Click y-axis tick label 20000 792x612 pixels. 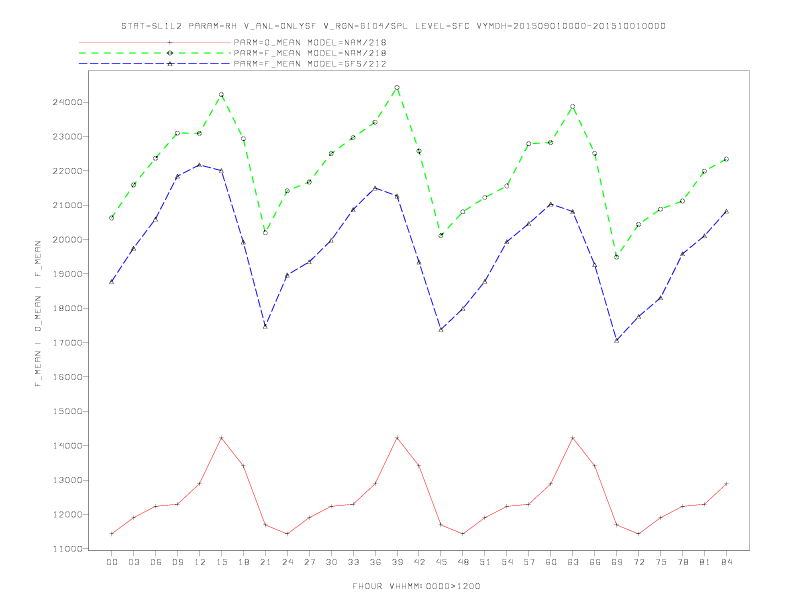pos(67,240)
